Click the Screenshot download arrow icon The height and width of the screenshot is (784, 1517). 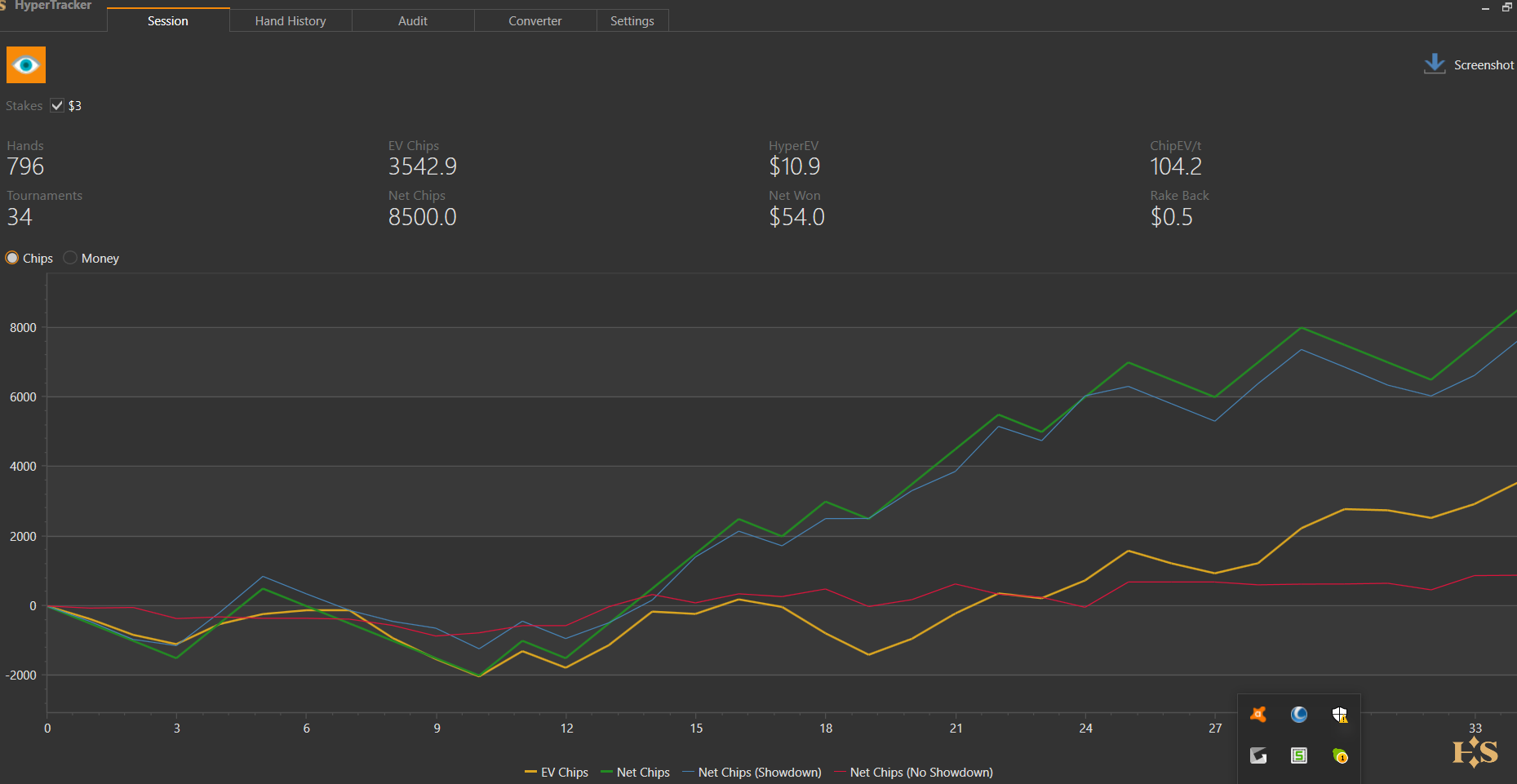1434,64
